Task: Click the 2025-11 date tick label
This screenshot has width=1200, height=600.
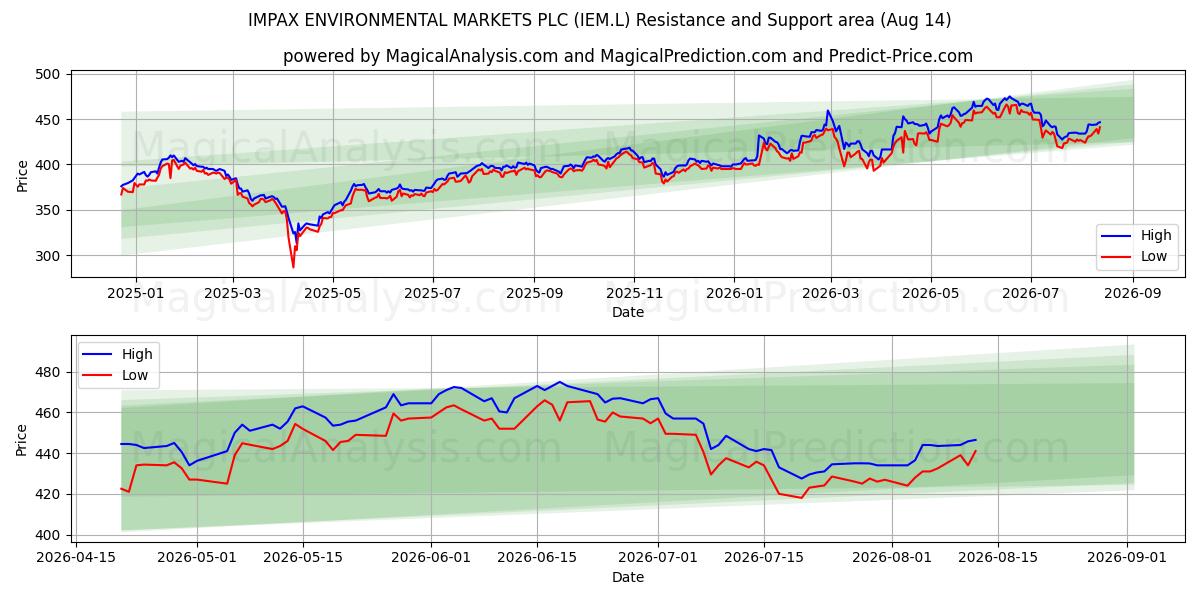Action: tap(634, 293)
